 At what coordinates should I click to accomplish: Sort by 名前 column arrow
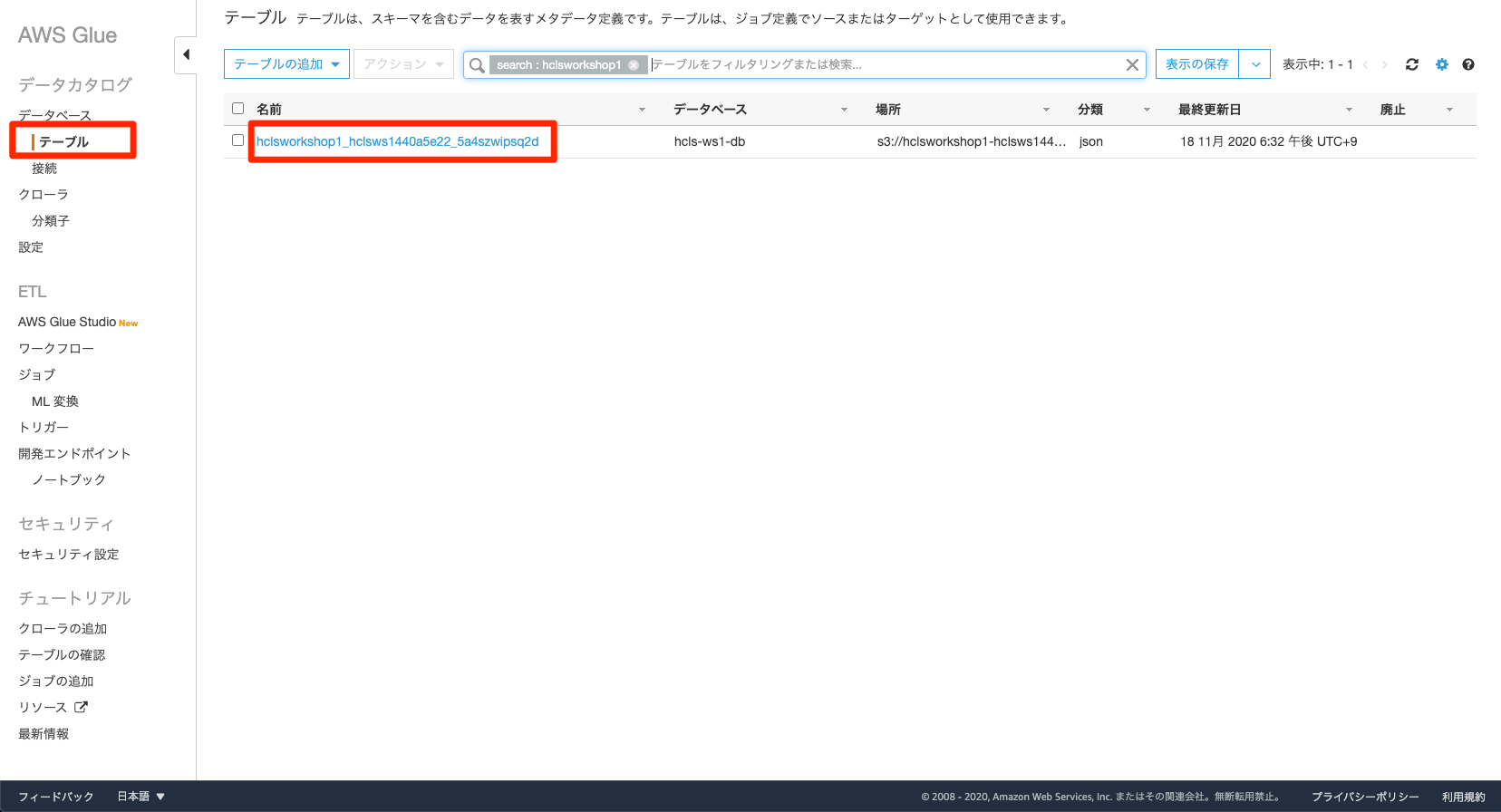coord(642,110)
